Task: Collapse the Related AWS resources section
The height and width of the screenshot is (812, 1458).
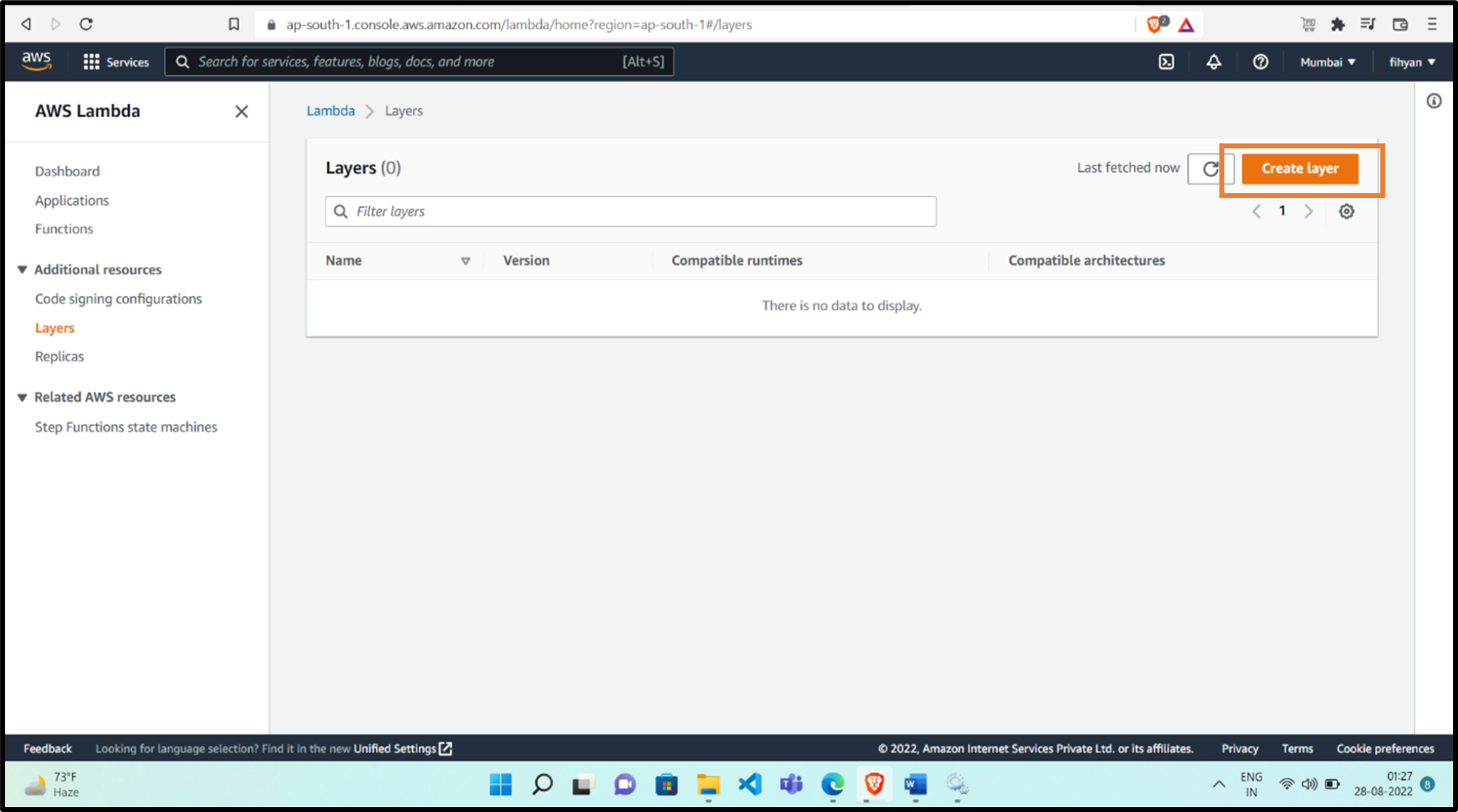Action: click(22, 397)
